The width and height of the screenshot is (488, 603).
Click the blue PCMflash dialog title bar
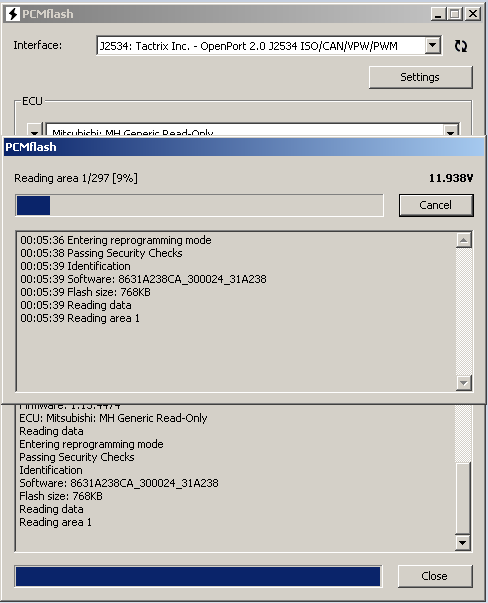(244, 147)
